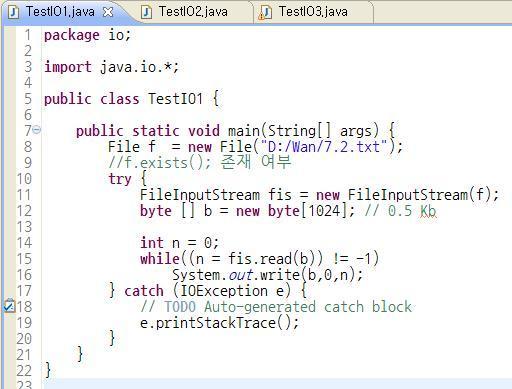Screen dimensions: 512x389
Task: Click the 'TODO Auto-generated catch block' comment
Action: click(x=288, y=307)
